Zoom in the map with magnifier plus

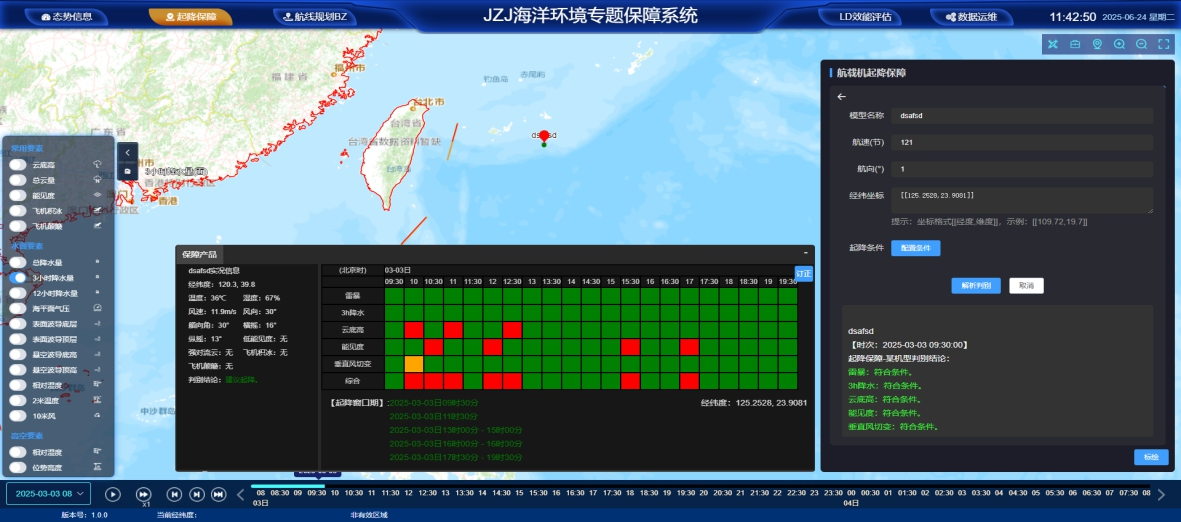(x=1119, y=44)
